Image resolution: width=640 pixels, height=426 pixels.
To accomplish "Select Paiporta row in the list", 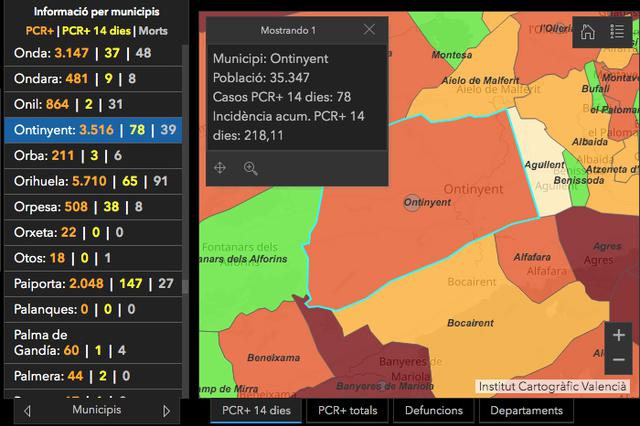I will coord(92,284).
